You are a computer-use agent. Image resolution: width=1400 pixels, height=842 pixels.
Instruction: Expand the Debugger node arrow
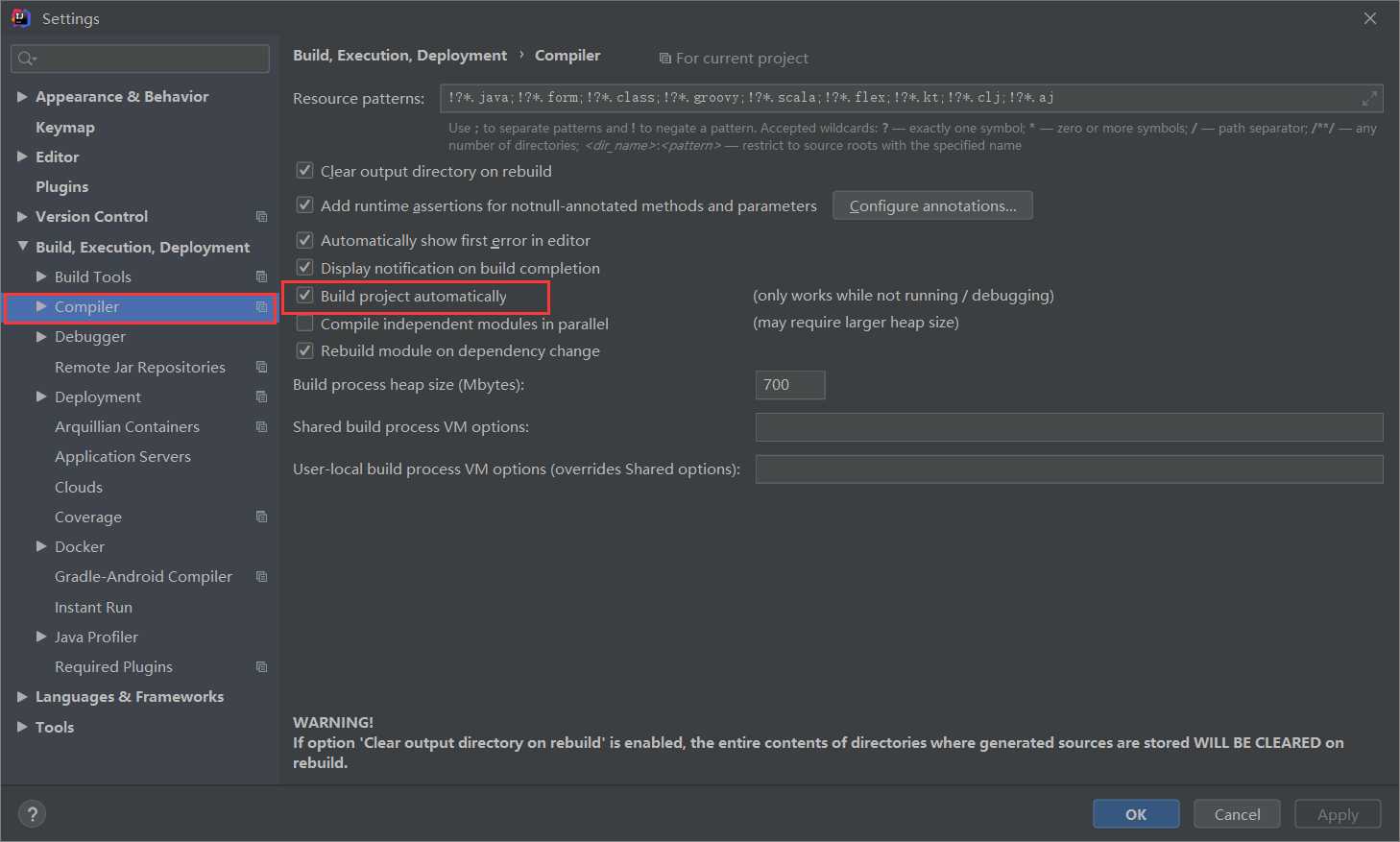point(41,336)
